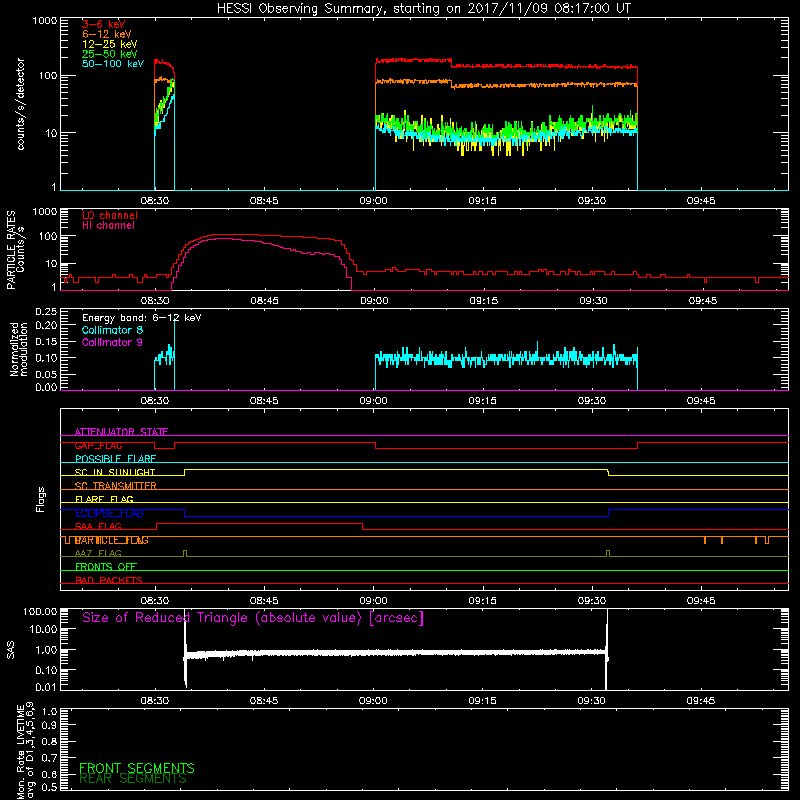Select the "REAR SEGMENTS" legend label

pos(133,779)
